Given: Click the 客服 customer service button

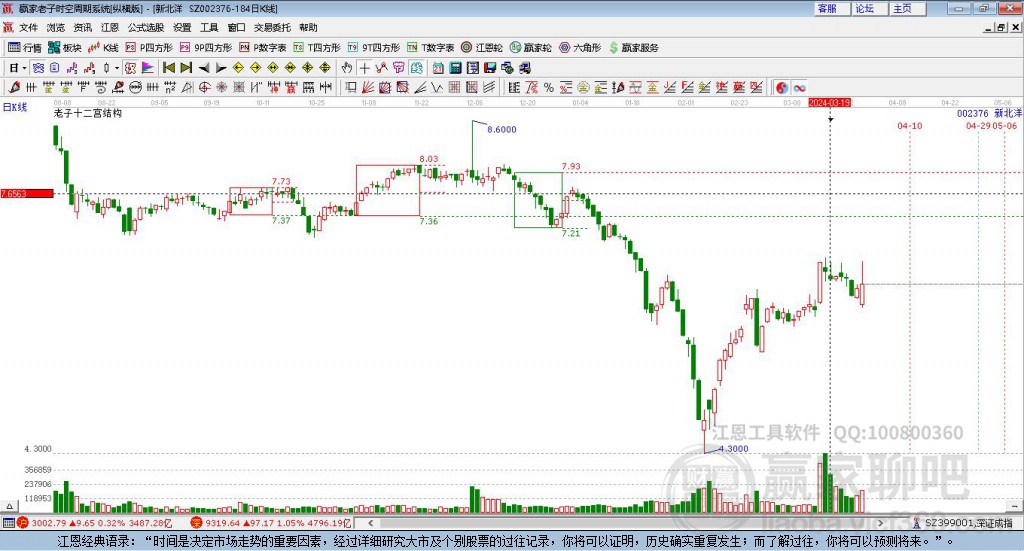Looking at the screenshot, I should (831, 8).
